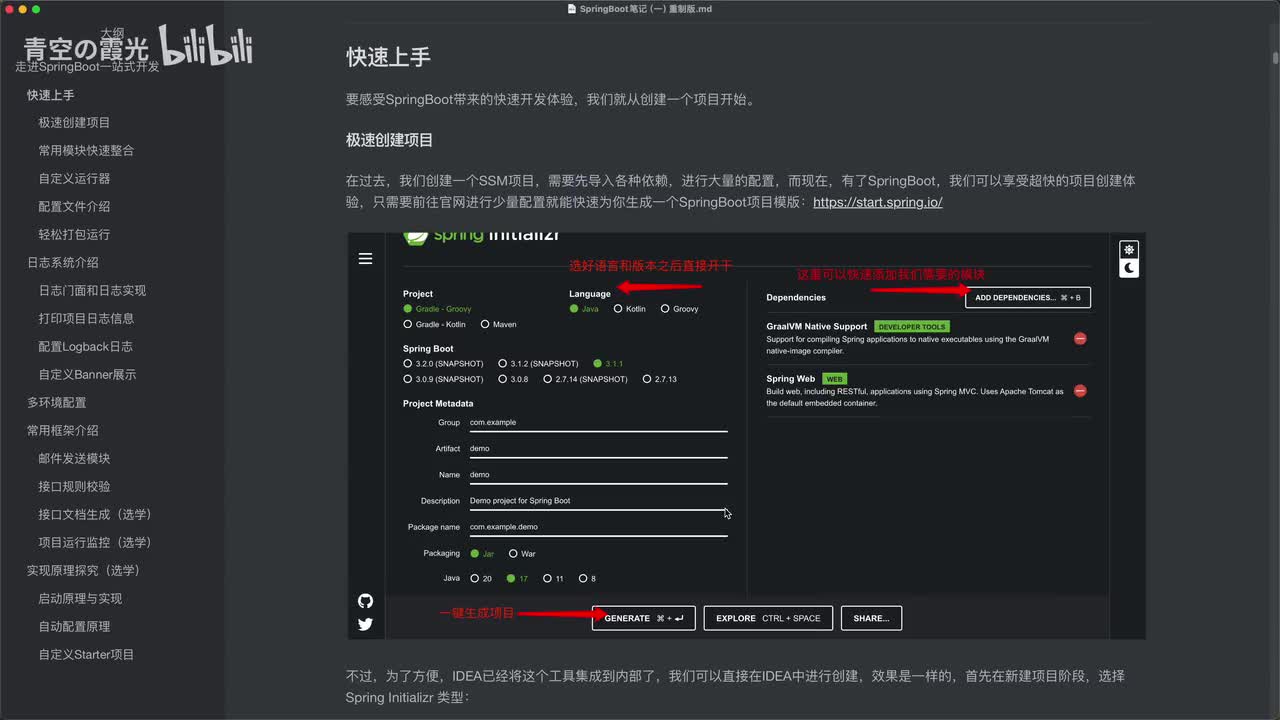The image size is (1280, 720).
Task: Jump to 轻松打包运行 section
Action: tap(74, 235)
